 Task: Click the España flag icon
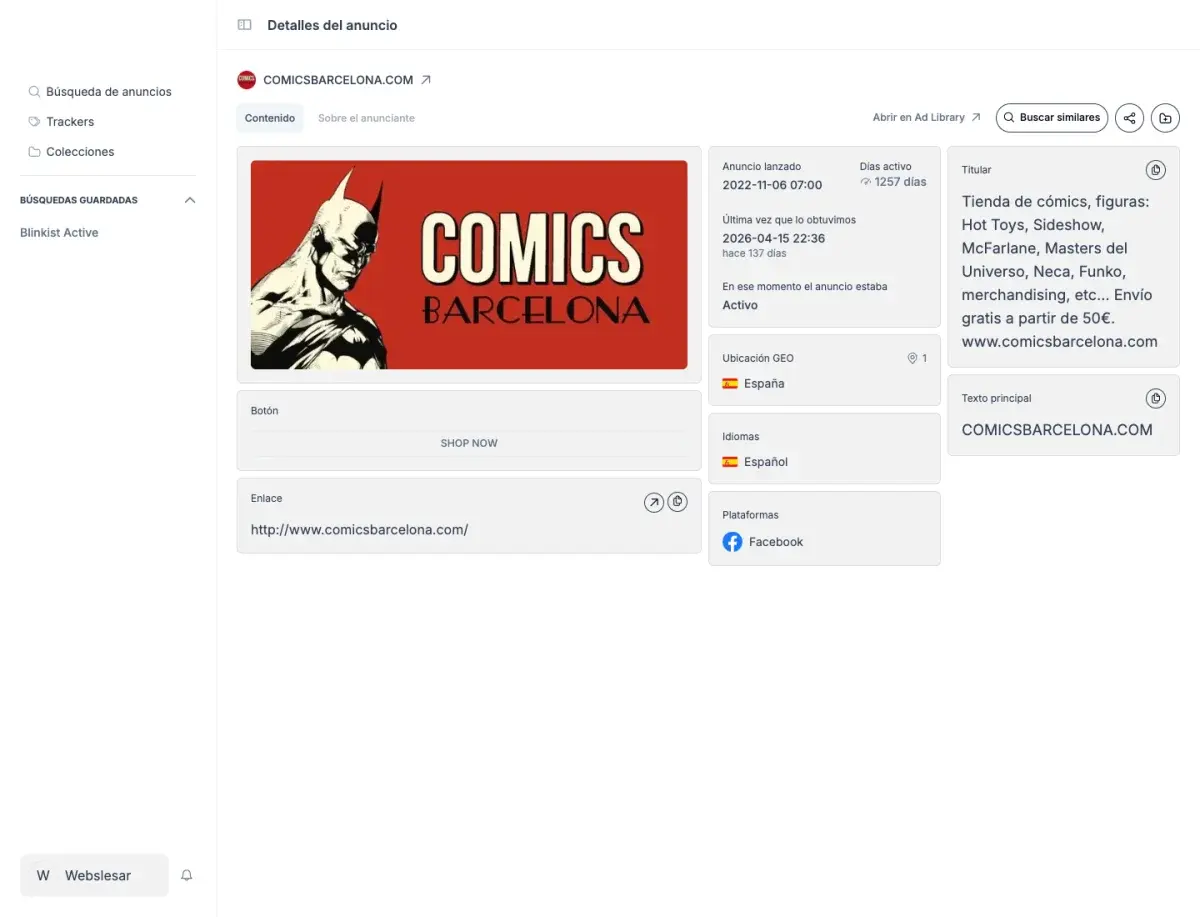(730, 383)
